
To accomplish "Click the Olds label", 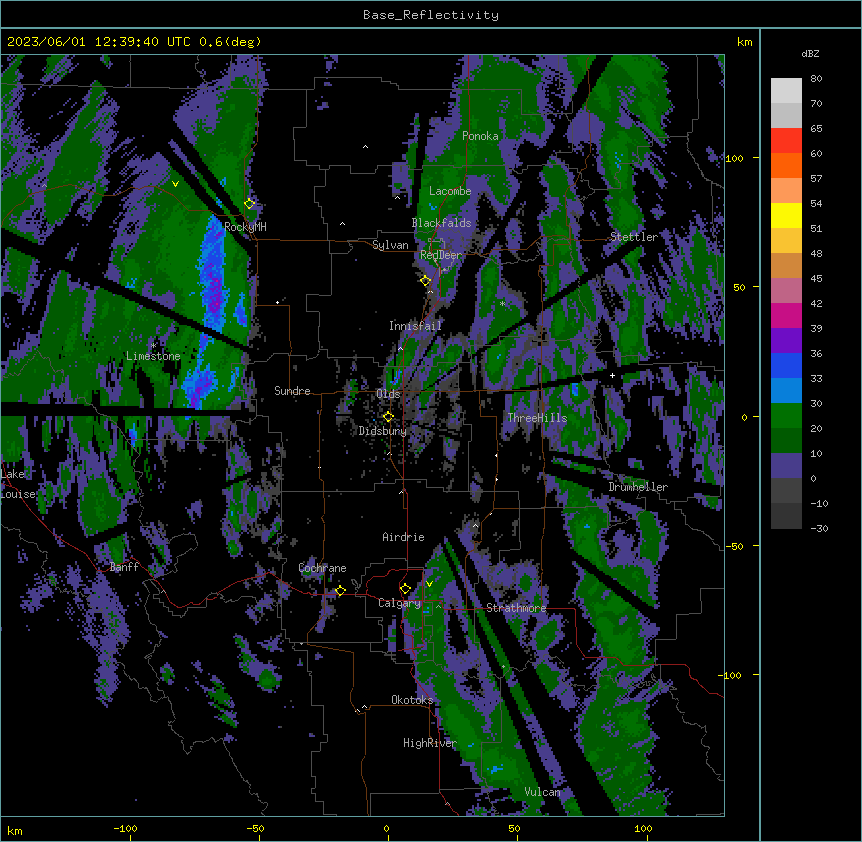I will (x=388, y=394).
